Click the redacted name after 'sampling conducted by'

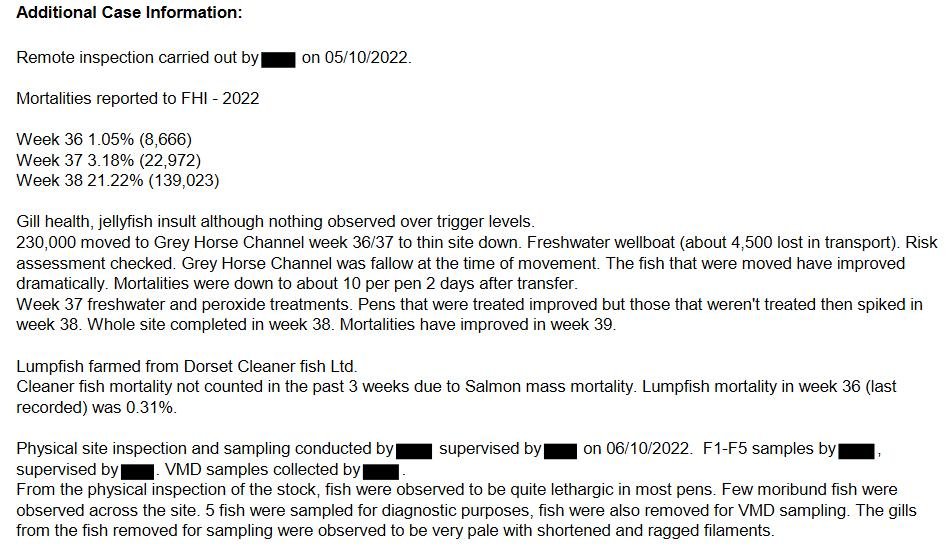(x=414, y=451)
